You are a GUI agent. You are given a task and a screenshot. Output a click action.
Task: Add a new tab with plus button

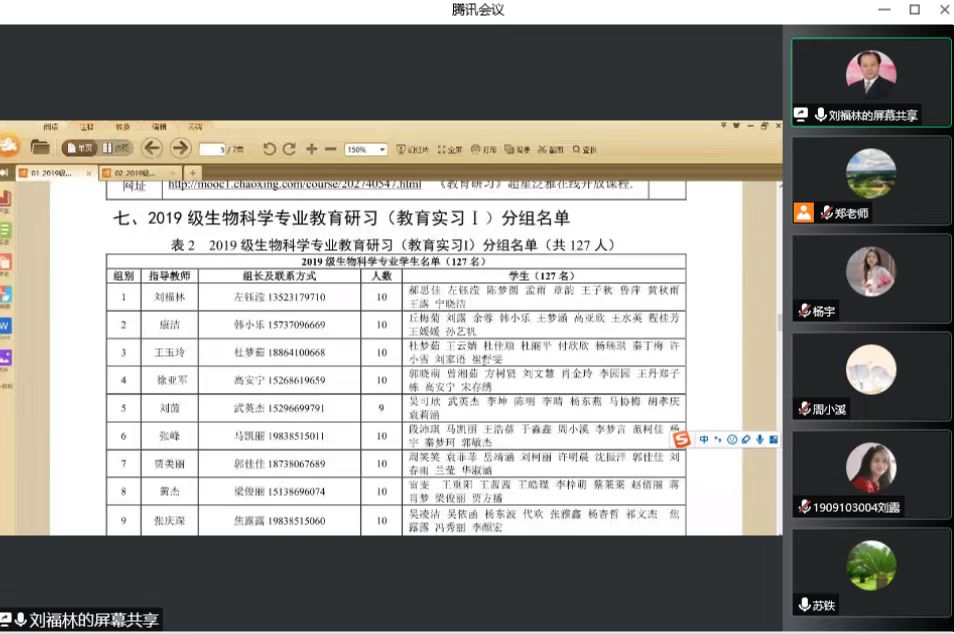tap(193, 173)
